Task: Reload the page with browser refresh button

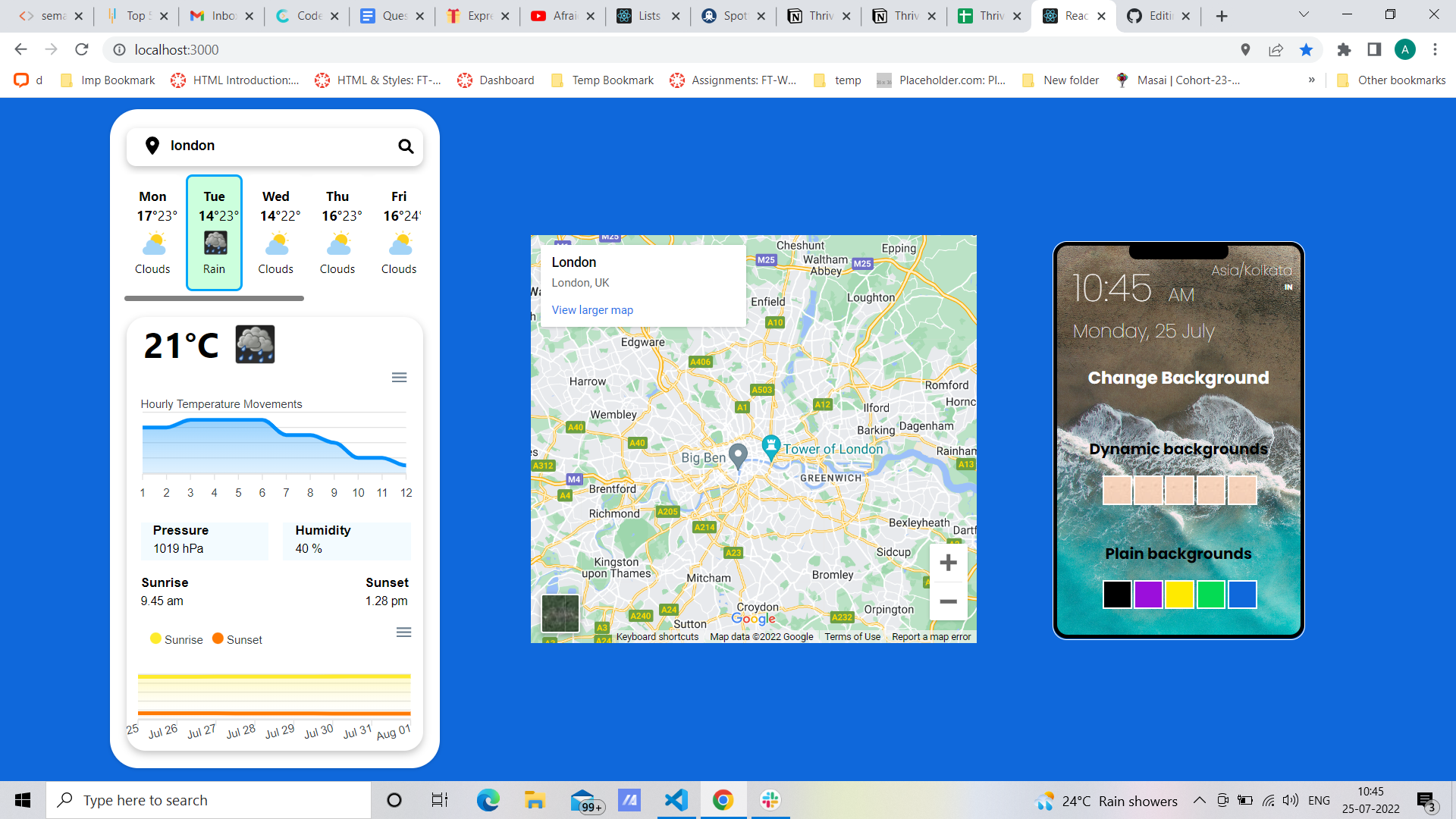Action: [82, 50]
